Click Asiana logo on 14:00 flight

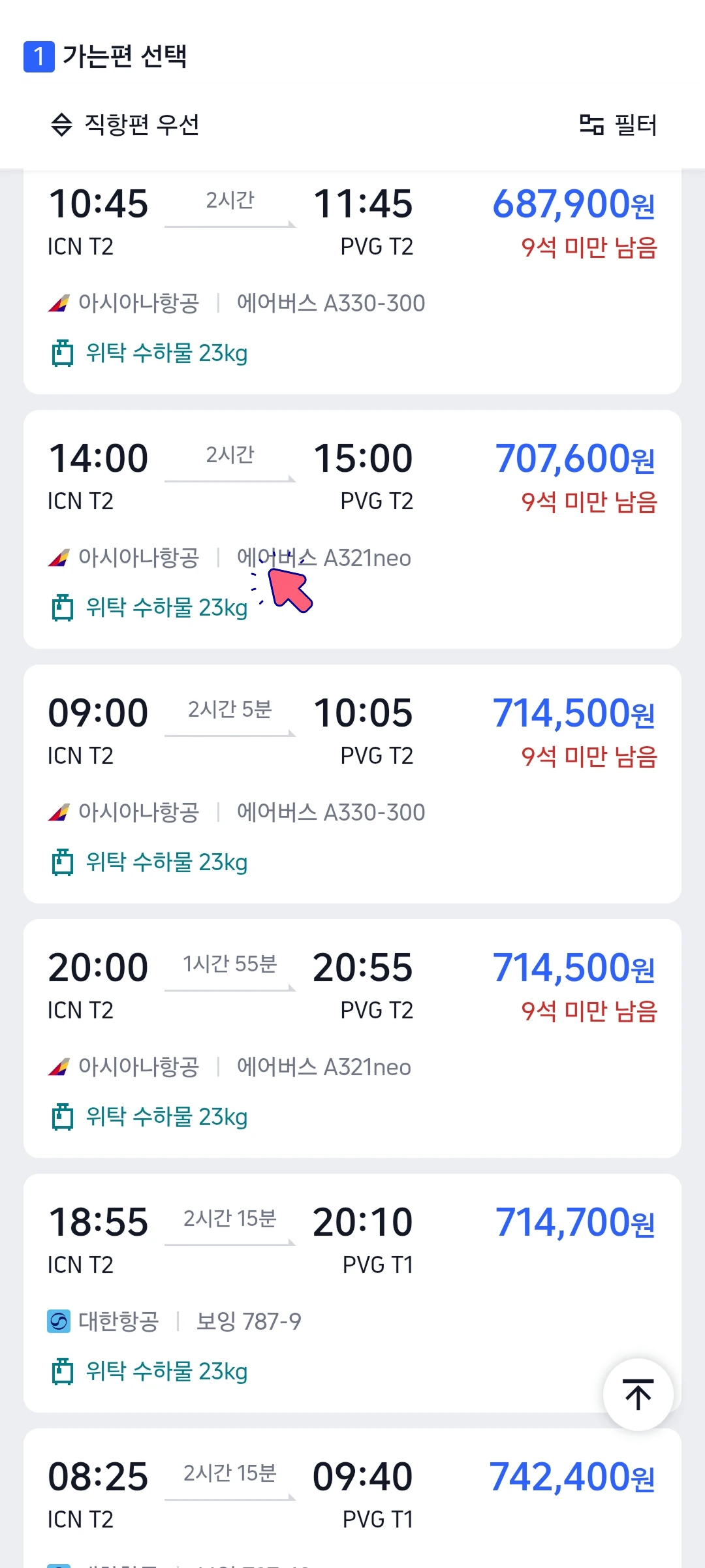tap(59, 558)
